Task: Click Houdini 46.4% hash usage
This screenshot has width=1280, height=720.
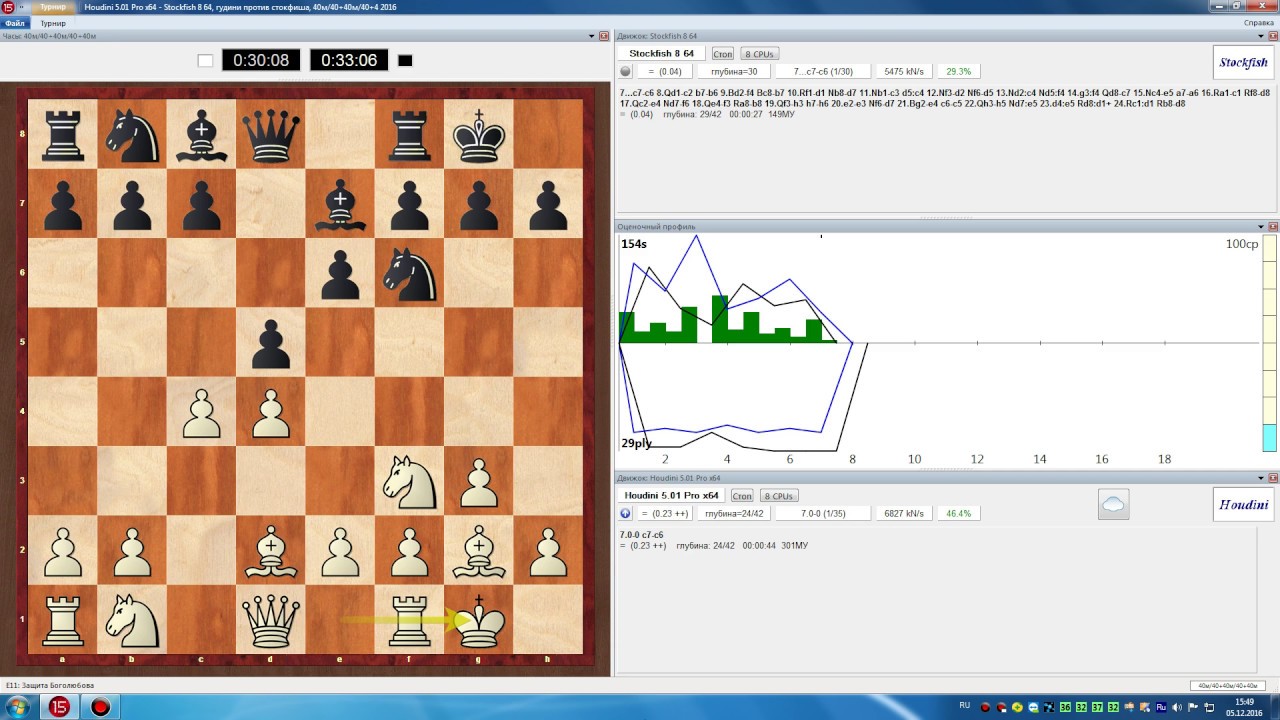Action: (x=958, y=513)
